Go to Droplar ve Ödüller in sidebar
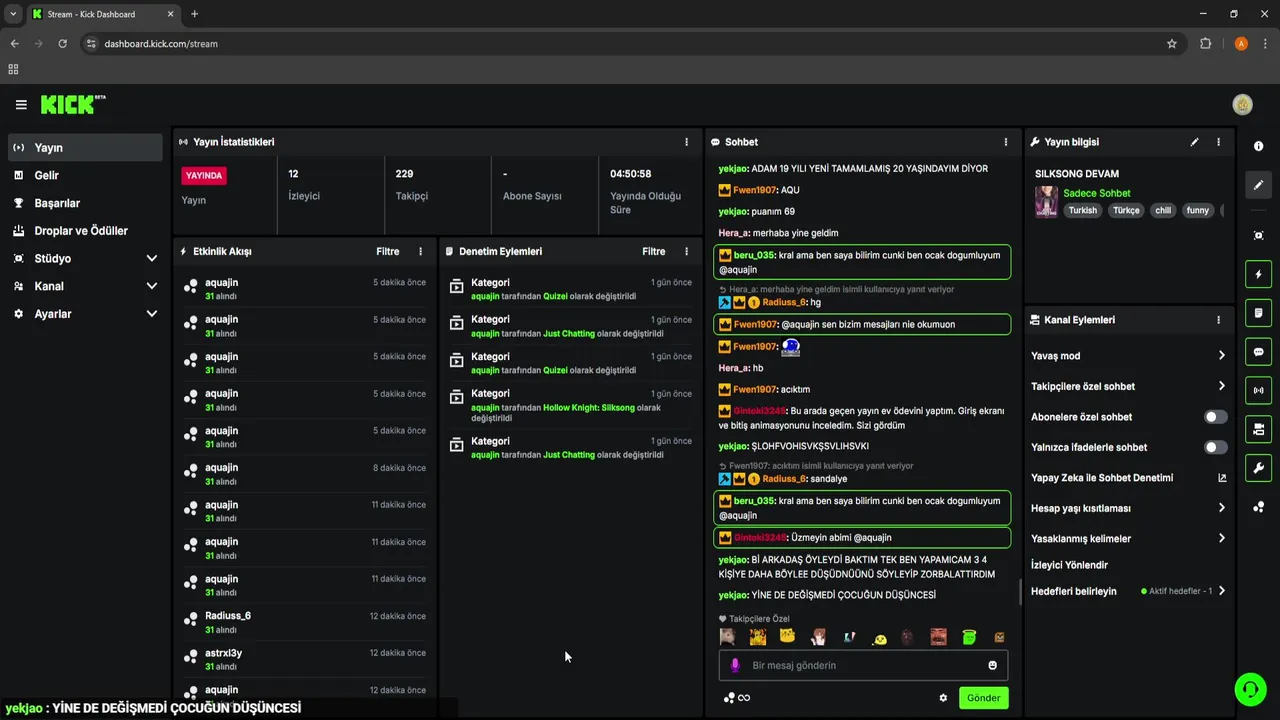This screenshot has height=720, width=1280. pyautogui.click(x=85, y=231)
